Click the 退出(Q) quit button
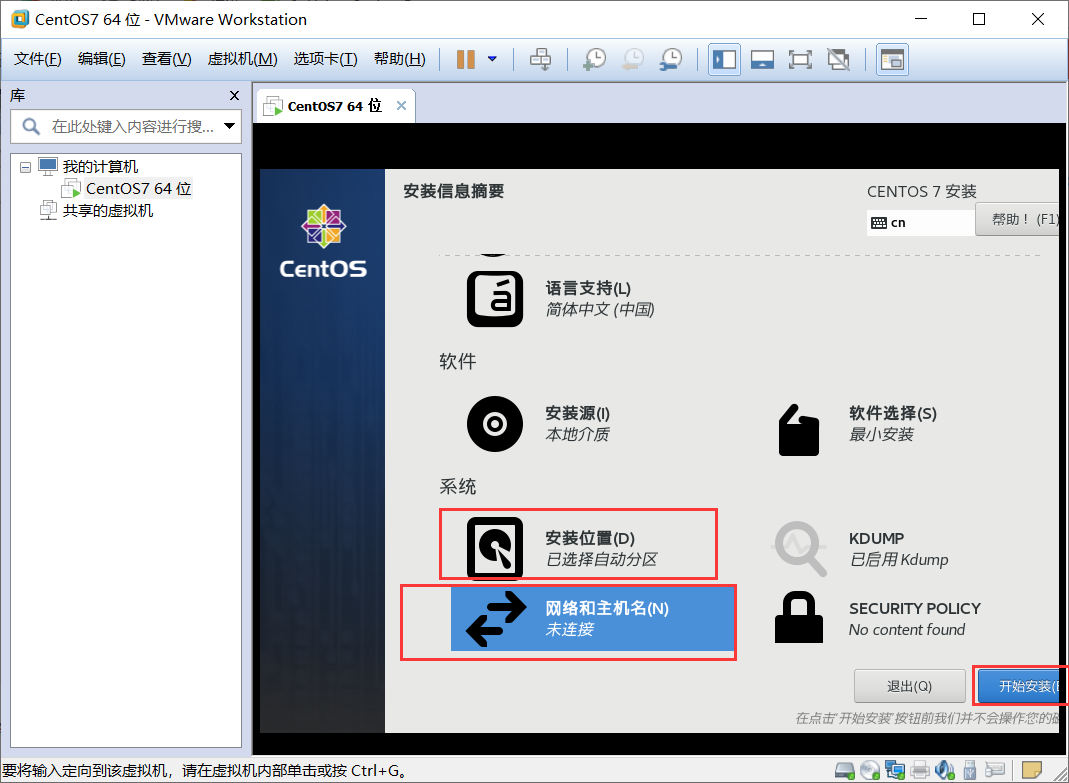This screenshot has height=783, width=1069. pos(909,686)
